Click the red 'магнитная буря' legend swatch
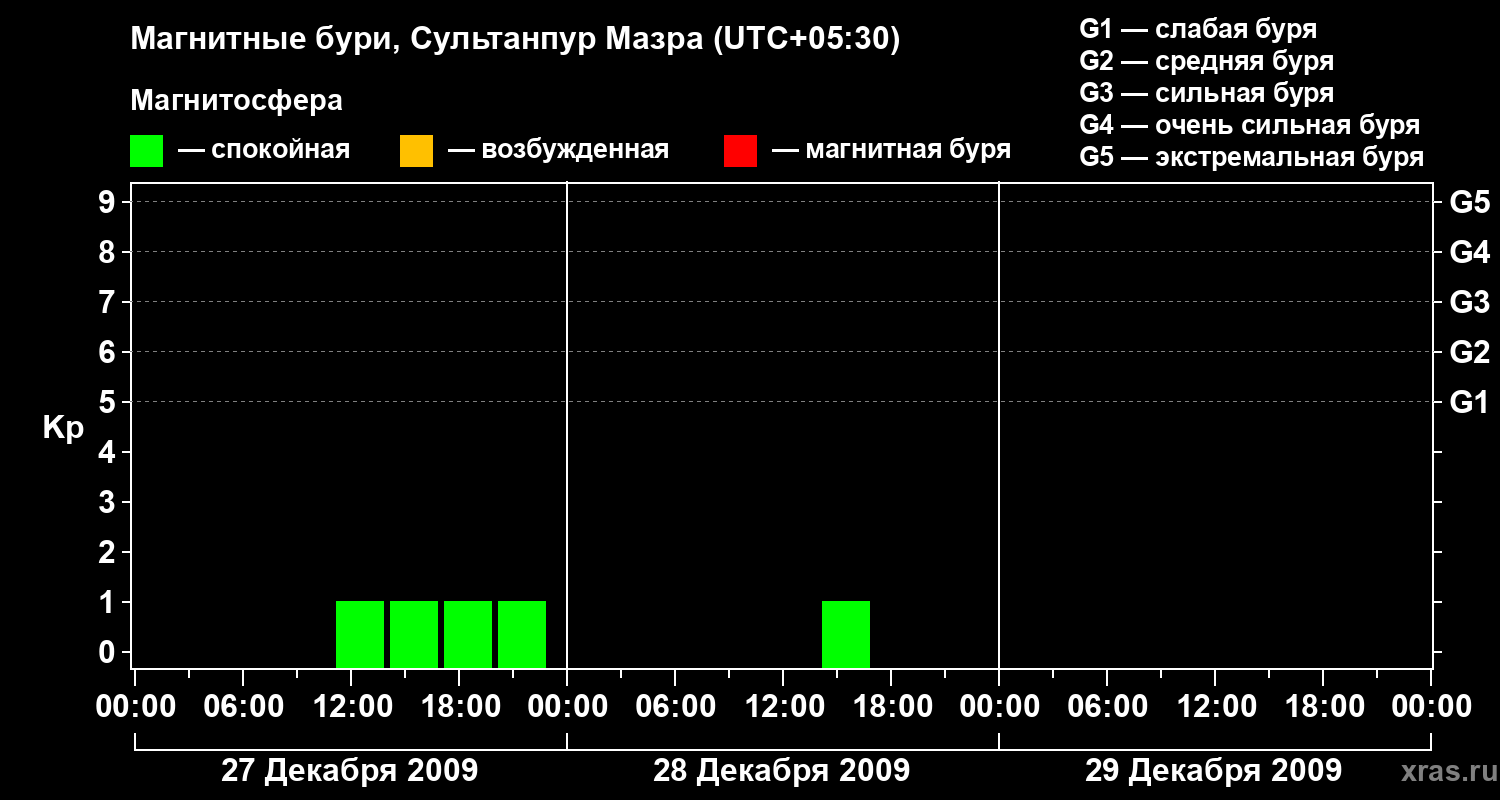Screen dimensions: 1500x800 (x=740, y=151)
